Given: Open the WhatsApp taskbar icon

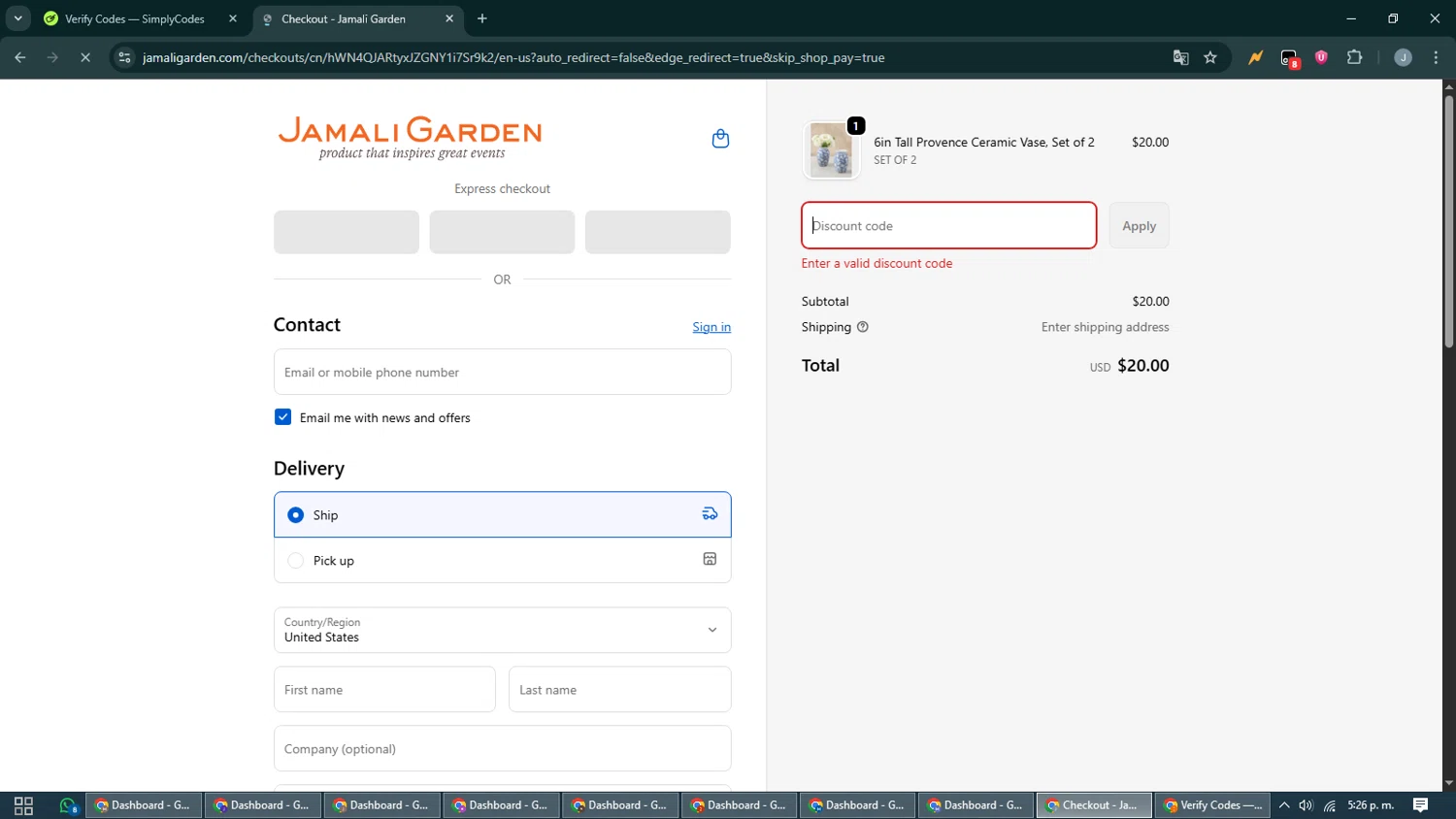Looking at the screenshot, I should click(68, 805).
